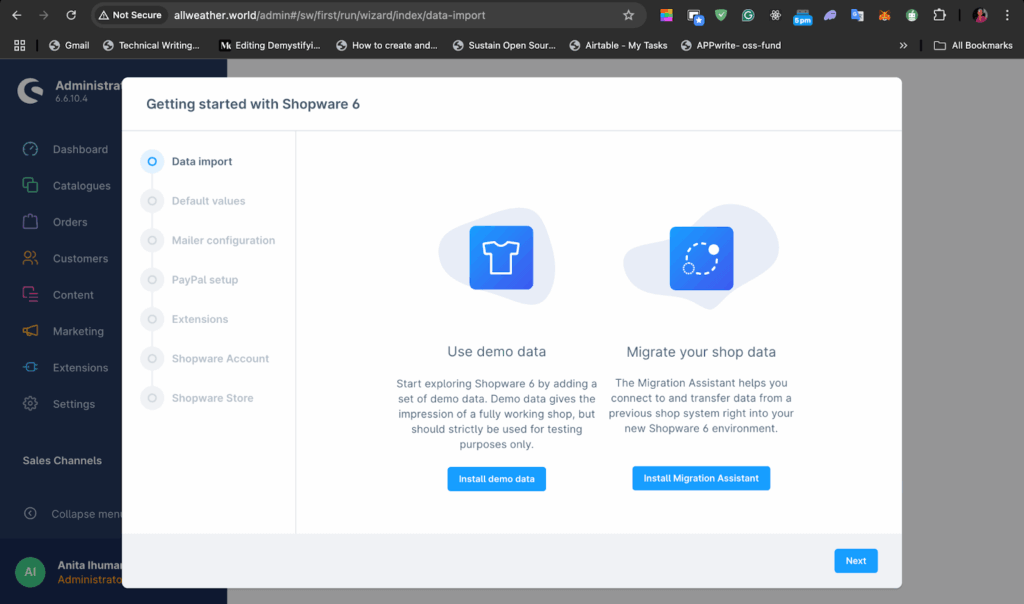
Task: Proceed with the Next button
Action: coord(856,561)
